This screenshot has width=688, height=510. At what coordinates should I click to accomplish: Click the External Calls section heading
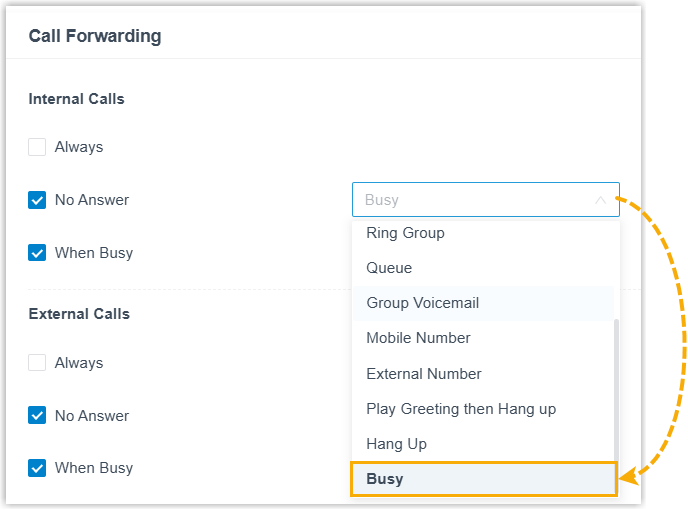point(79,314)
